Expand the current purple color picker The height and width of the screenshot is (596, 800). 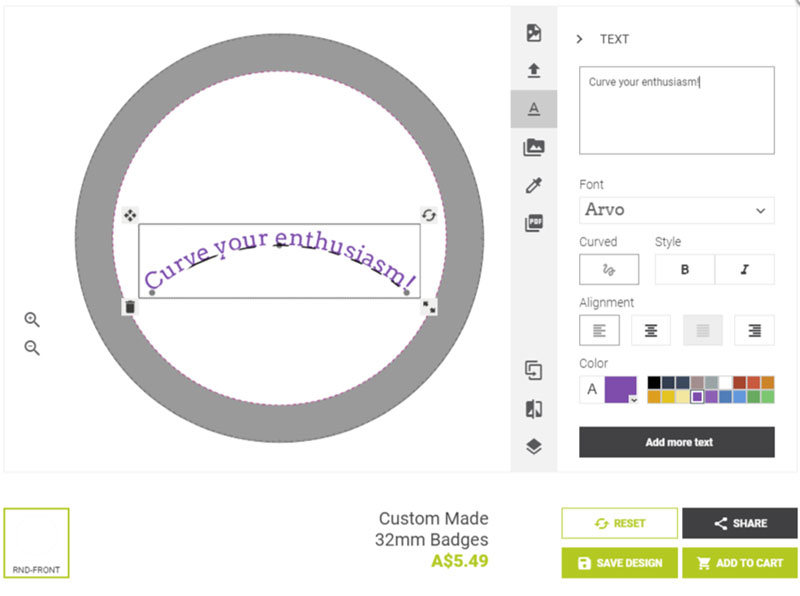pos(621,390)
